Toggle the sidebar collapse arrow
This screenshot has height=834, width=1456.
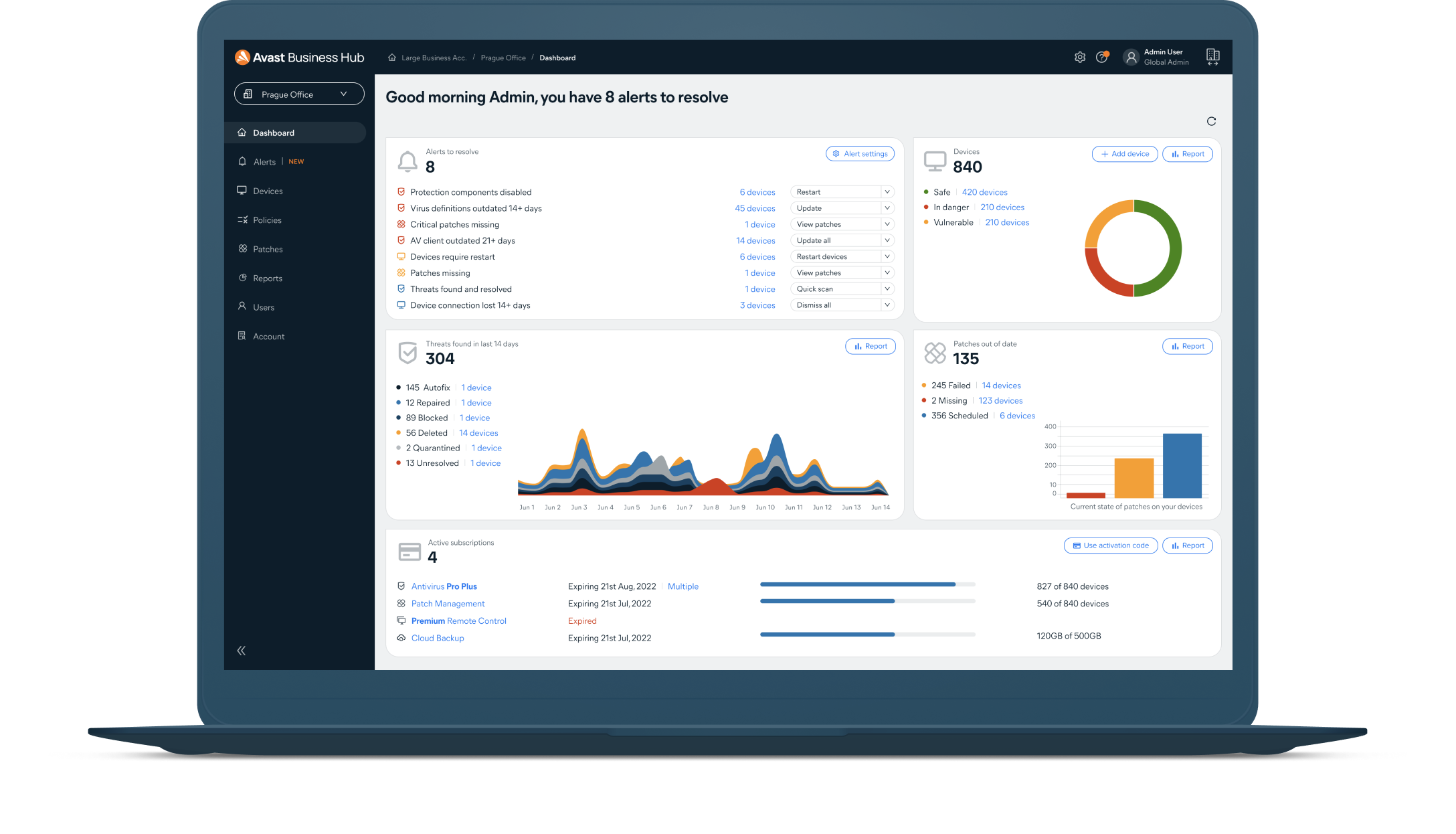click(x=243, y=650)
